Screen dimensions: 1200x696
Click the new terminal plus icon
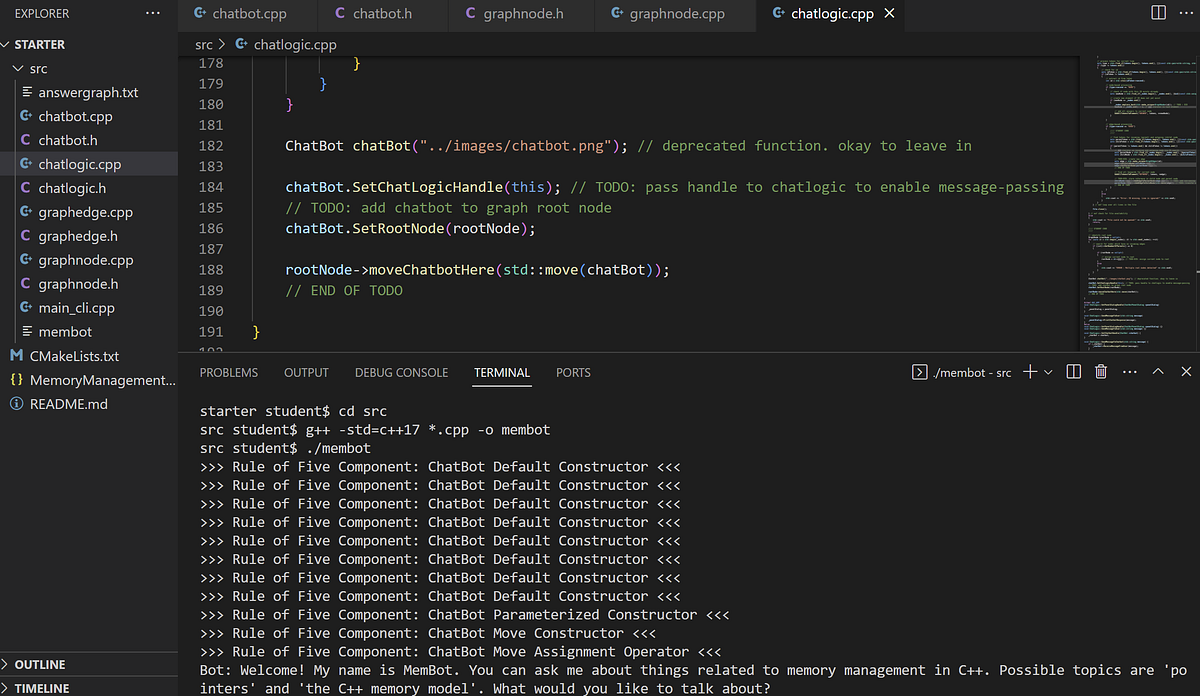click(x=1029, y=372)
